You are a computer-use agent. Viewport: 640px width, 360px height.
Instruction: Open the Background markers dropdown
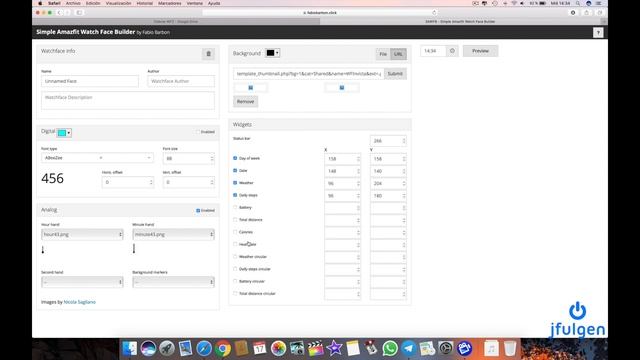[x=173, y=282]
